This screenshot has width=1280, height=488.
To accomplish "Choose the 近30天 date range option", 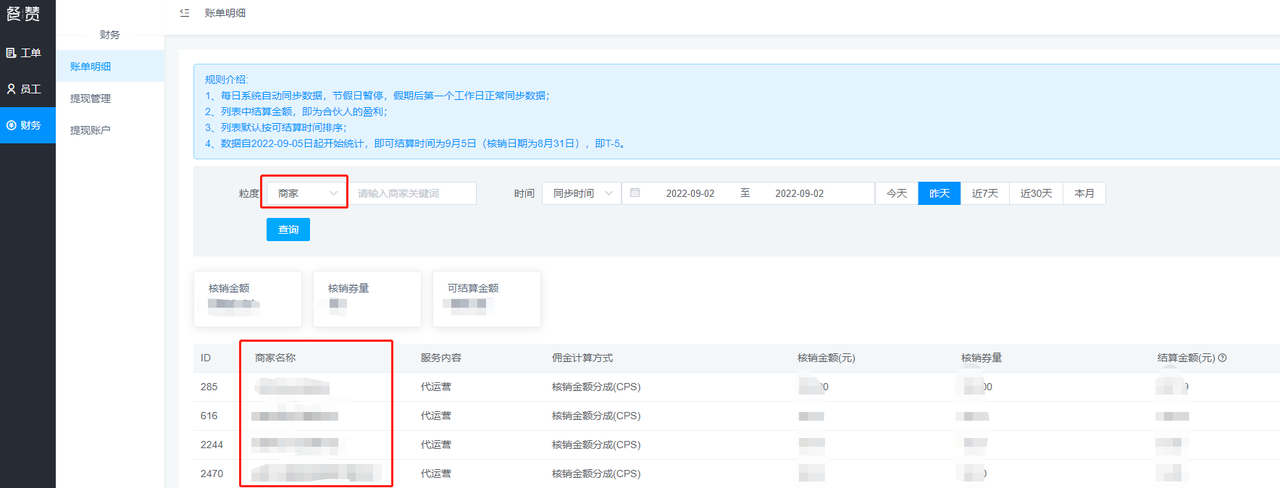I will [x=1035, y=193].
